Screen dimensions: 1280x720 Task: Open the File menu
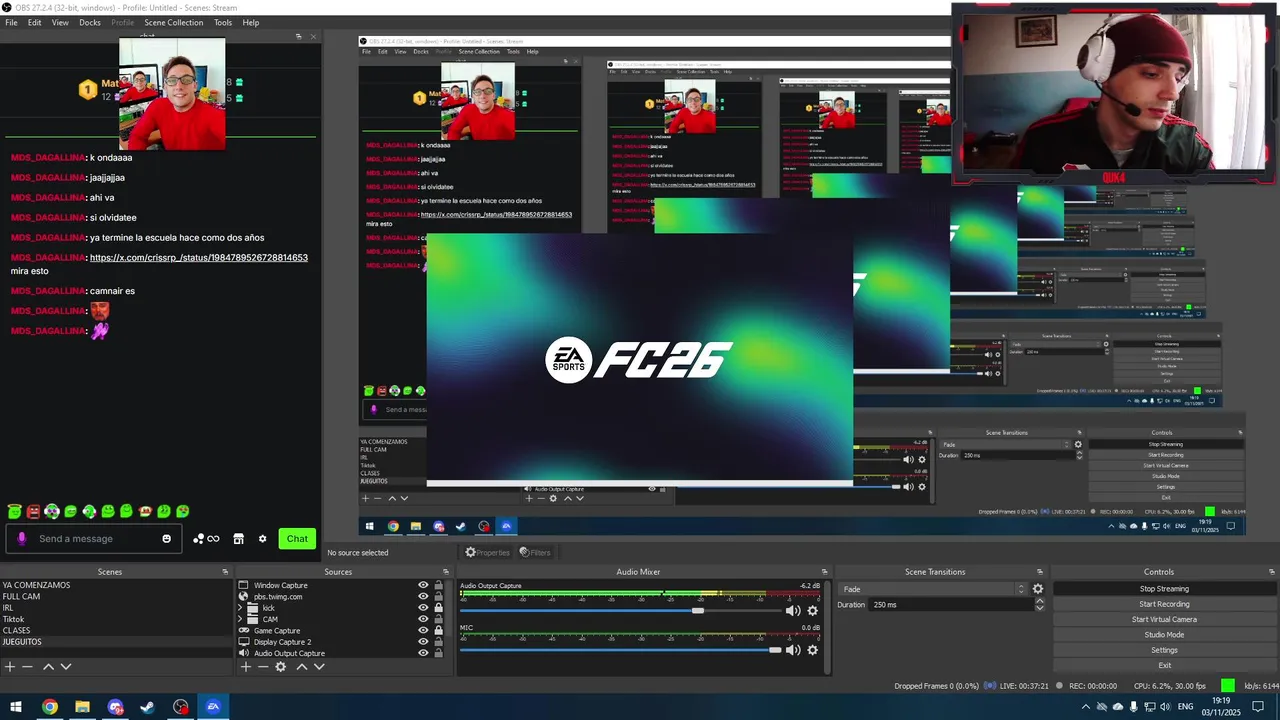click(x=11, y=22)
